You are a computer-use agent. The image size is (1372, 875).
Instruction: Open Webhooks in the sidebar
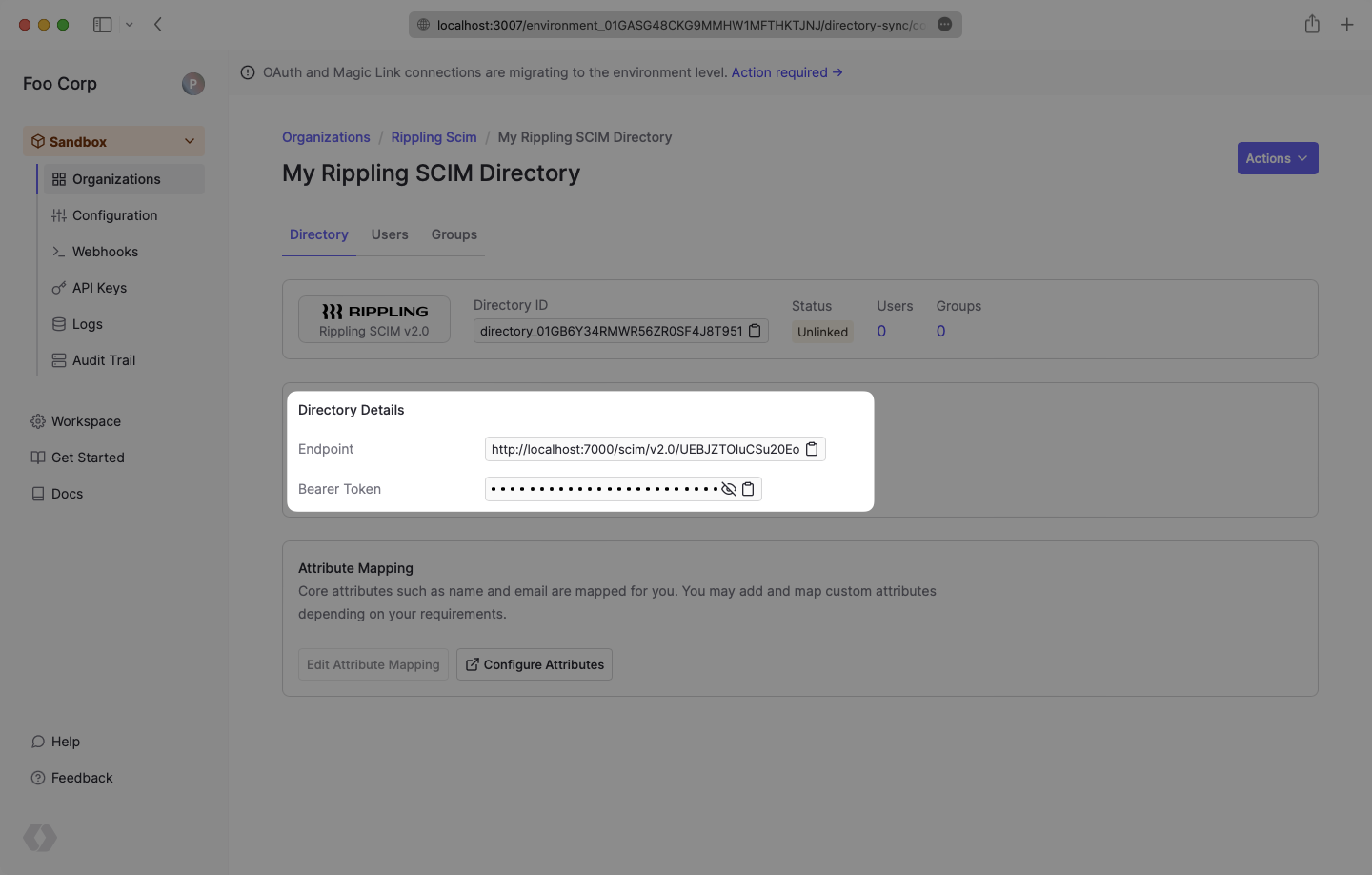(x=105, y=252)
